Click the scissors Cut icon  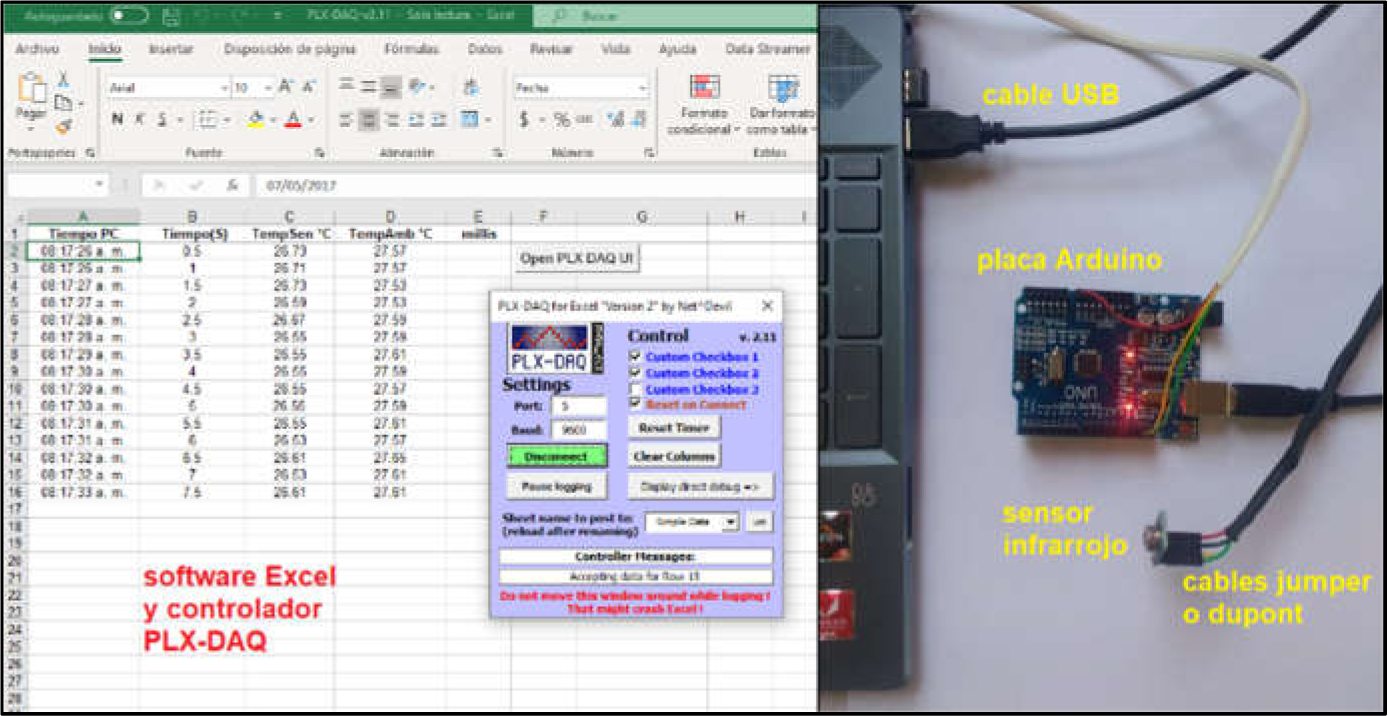pos(63,80)
